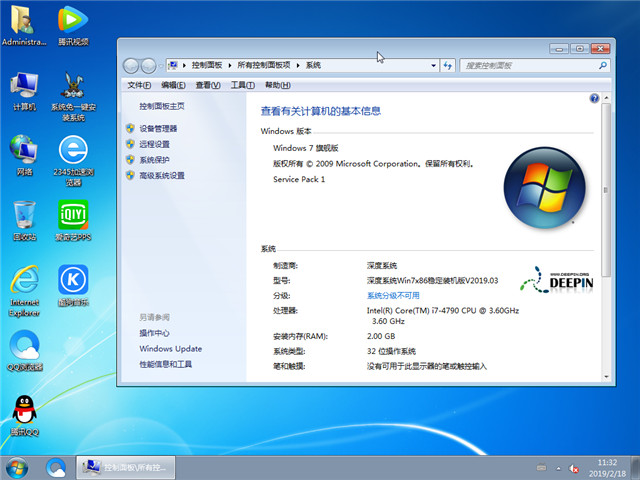Viewport: 640px width, 480px height.
Task: Click the scrollbar down arrow
Action: [606, 377]
